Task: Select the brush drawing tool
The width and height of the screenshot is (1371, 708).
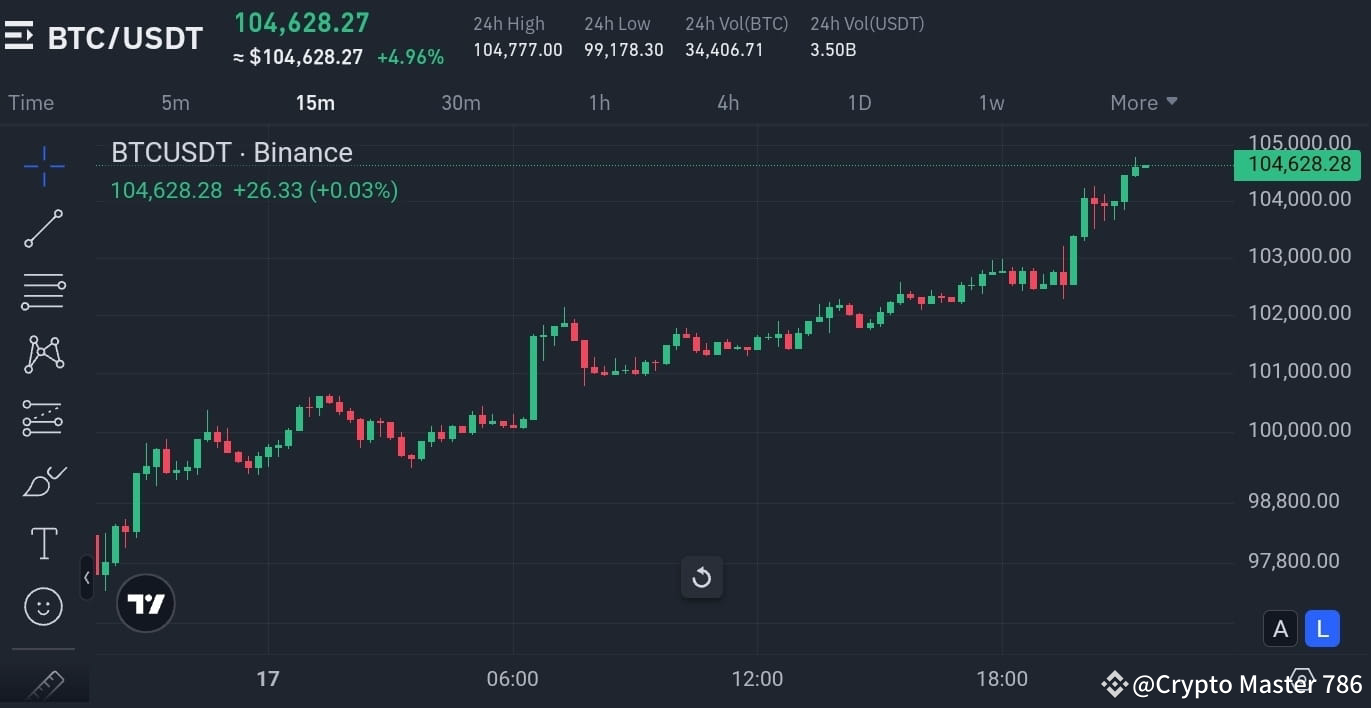Action: click(x=43, y=480)
